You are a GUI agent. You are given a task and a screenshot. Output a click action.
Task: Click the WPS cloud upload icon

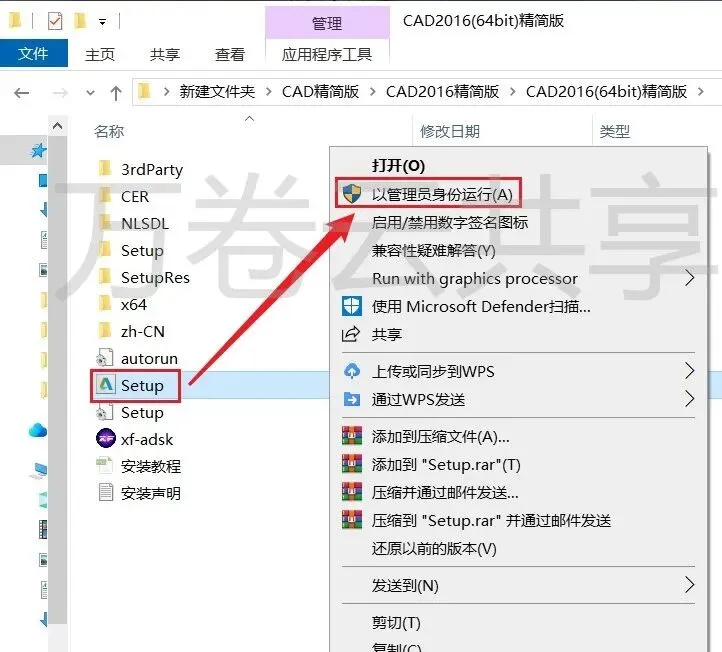pyautogui.click(x=352, y=371)
